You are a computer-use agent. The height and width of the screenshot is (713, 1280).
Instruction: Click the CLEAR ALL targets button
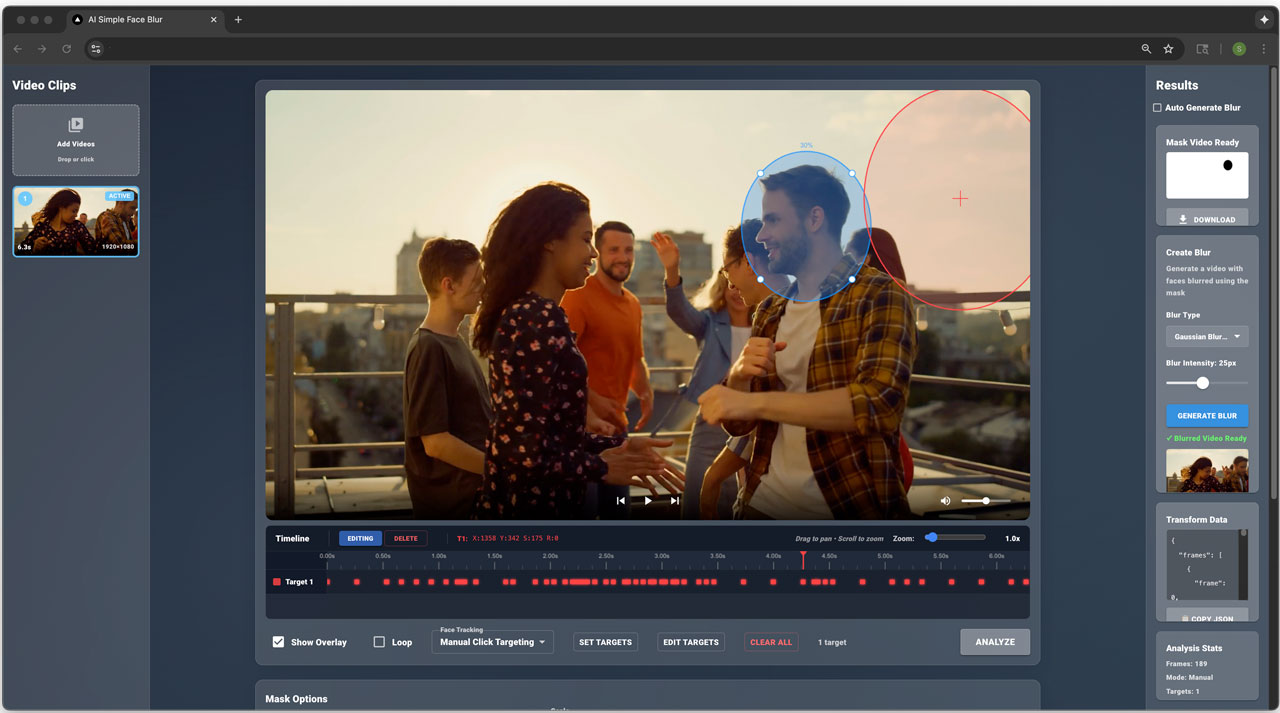point(770,642)
